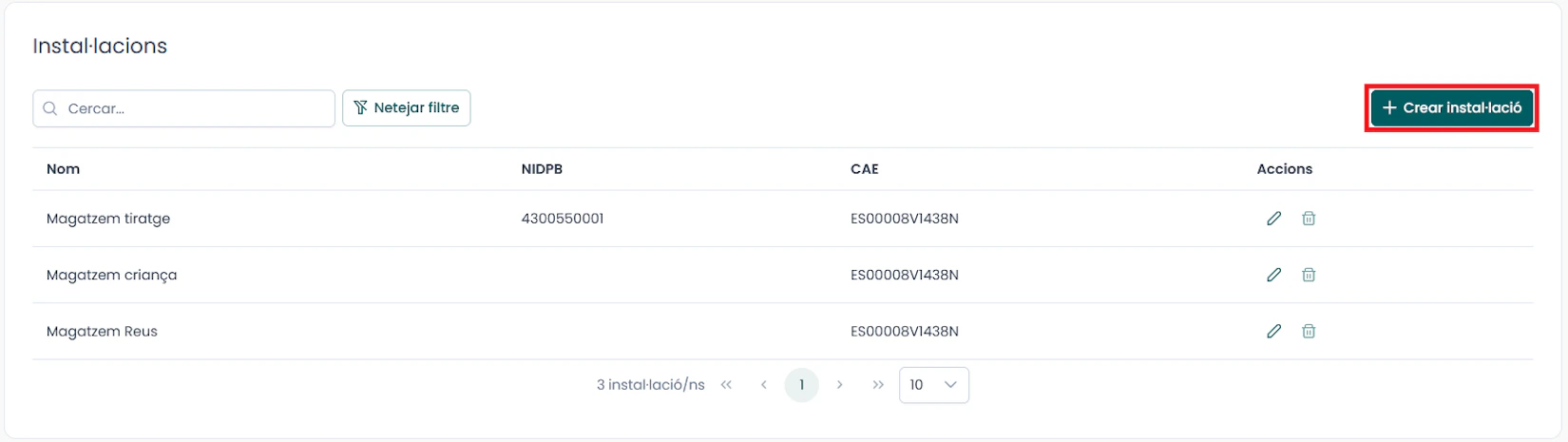Delete the Magatzem Reus row
Screen dimensions: 1568x442
1309,332
